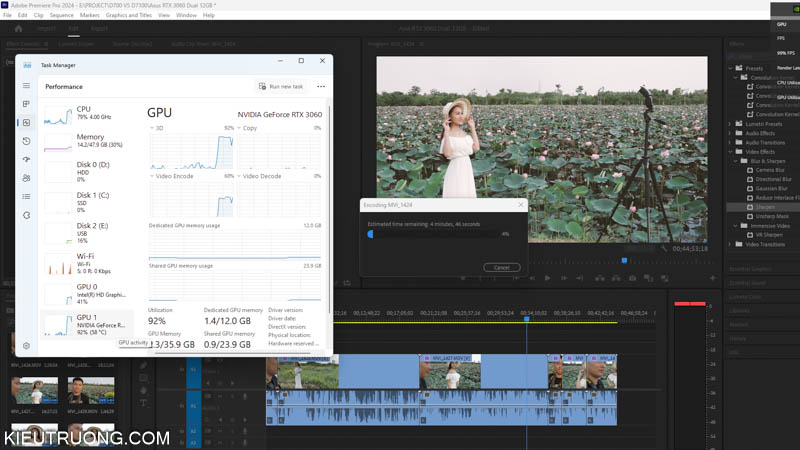Open App history page in Task Manager
Image resolution: width=800 pixels, height=450 pixels.
tap(27, 141)
